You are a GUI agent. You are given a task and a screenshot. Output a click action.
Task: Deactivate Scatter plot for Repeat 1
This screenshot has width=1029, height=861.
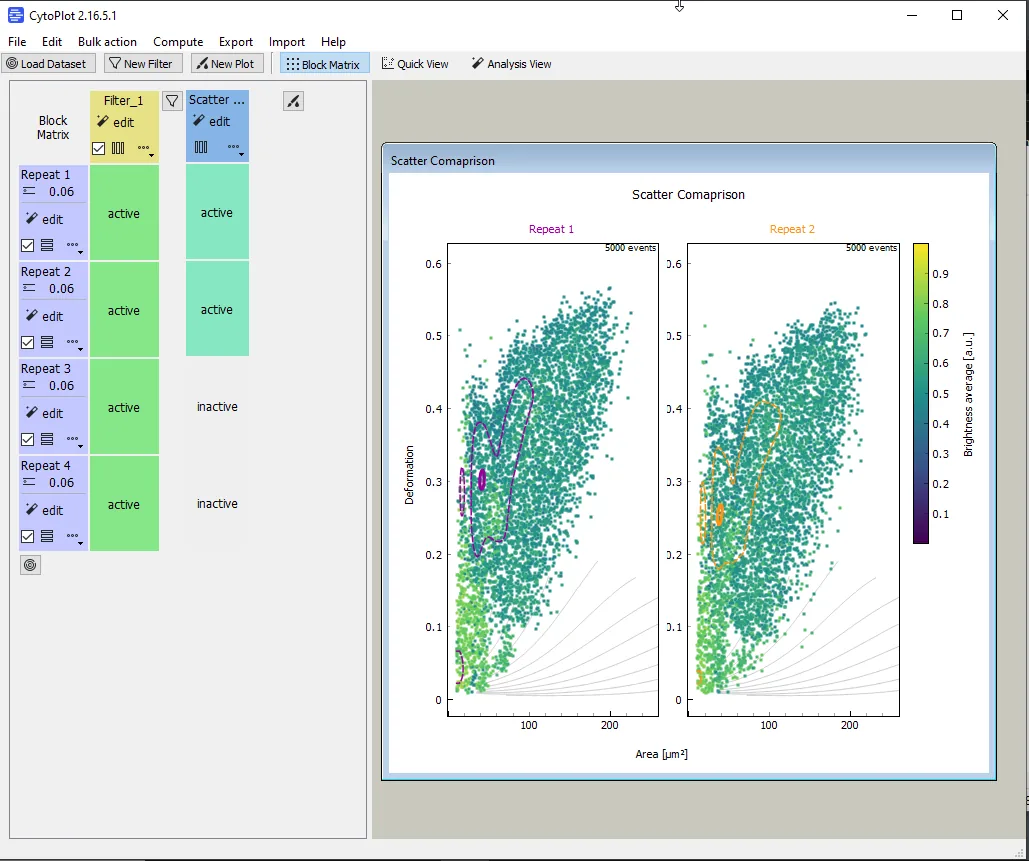tap(217, 213)
